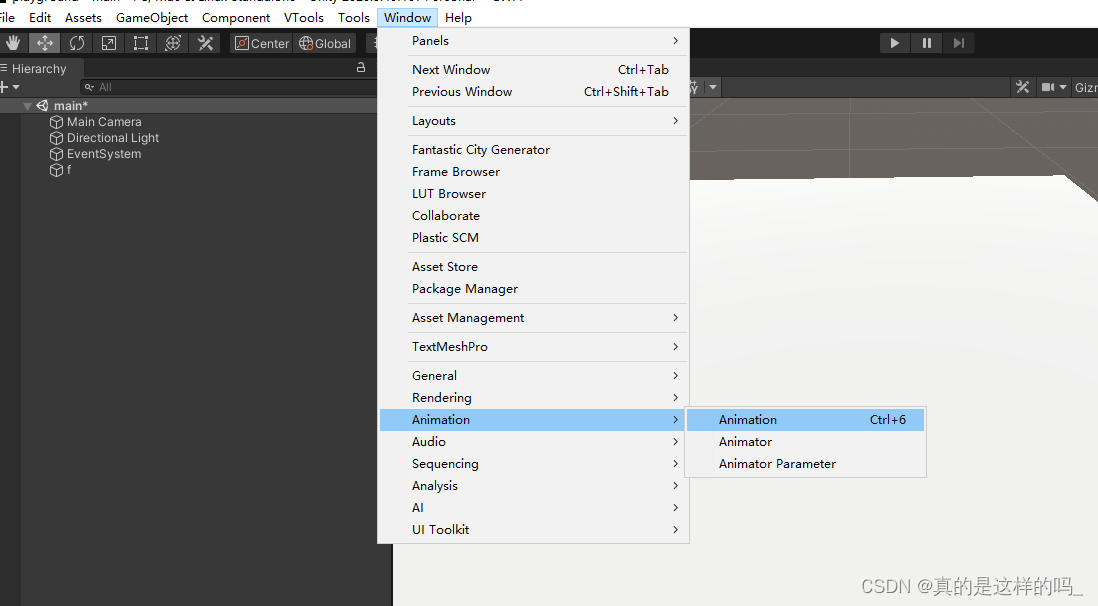Viewport: 1098px width, 606px height.
Task: Select the Hand tool
Action: click(x=13, y=43)
